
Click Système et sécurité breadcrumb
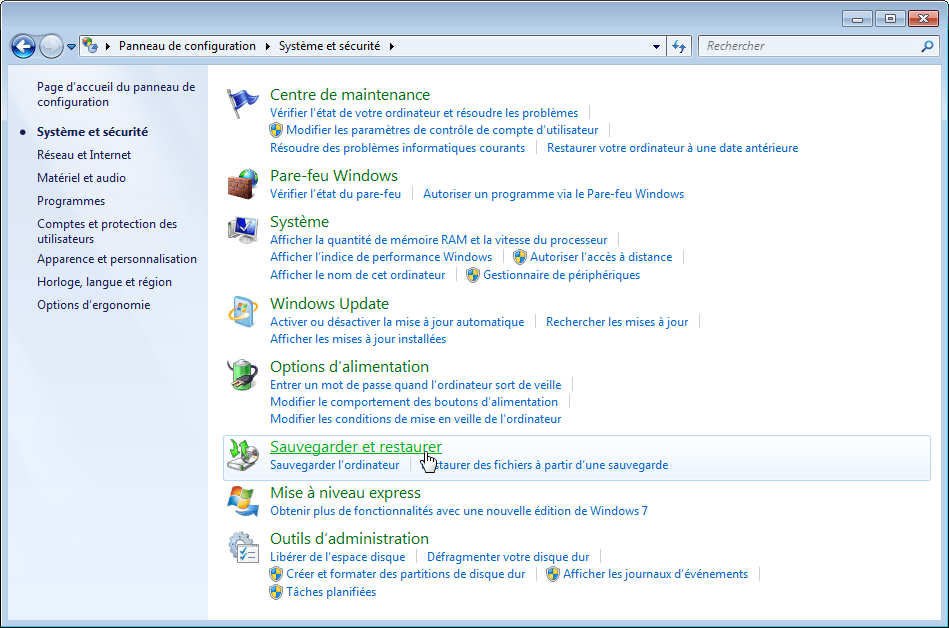click(x=329, y=46)
